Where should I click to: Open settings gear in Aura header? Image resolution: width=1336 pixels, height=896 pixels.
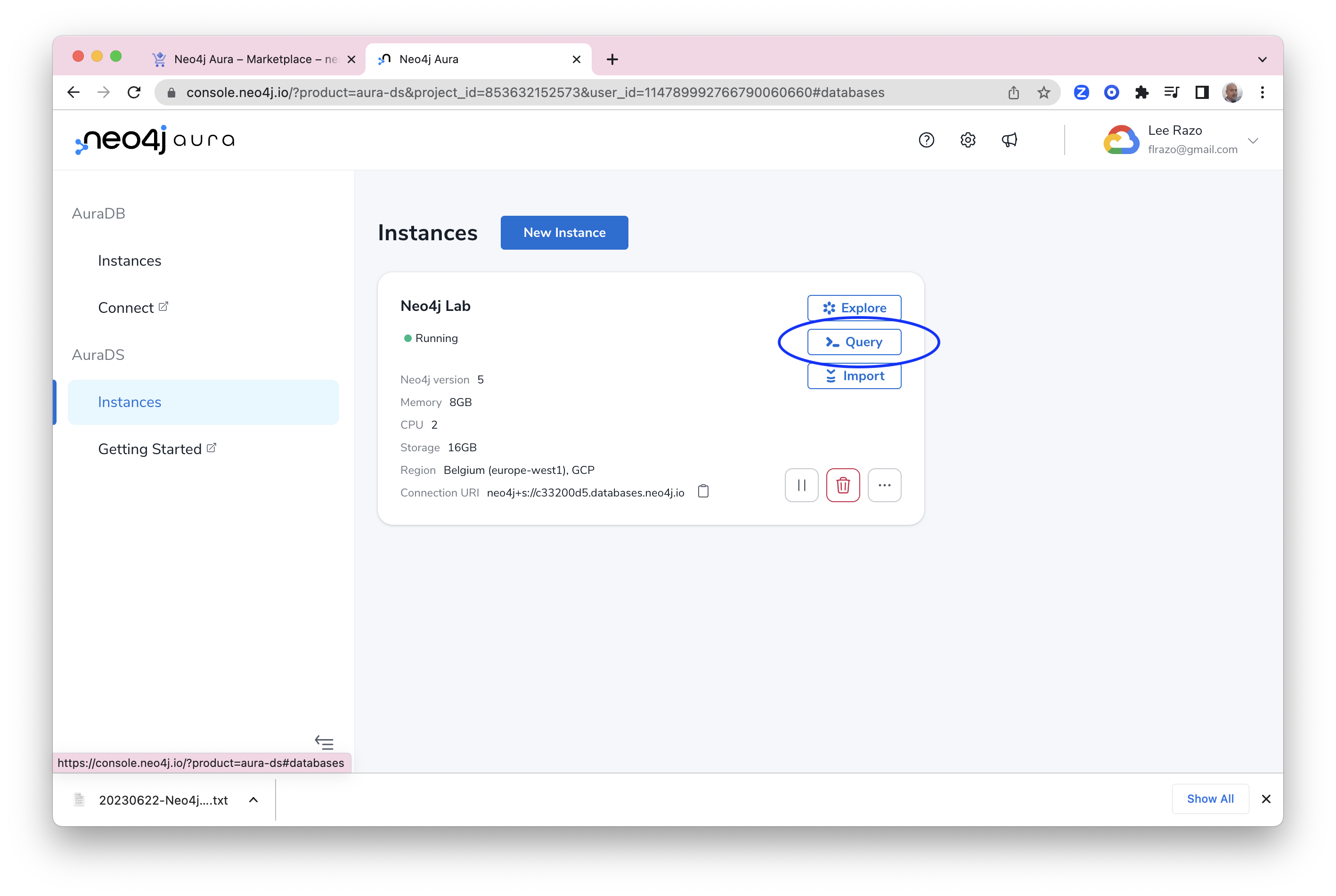[x=968, y=140]
